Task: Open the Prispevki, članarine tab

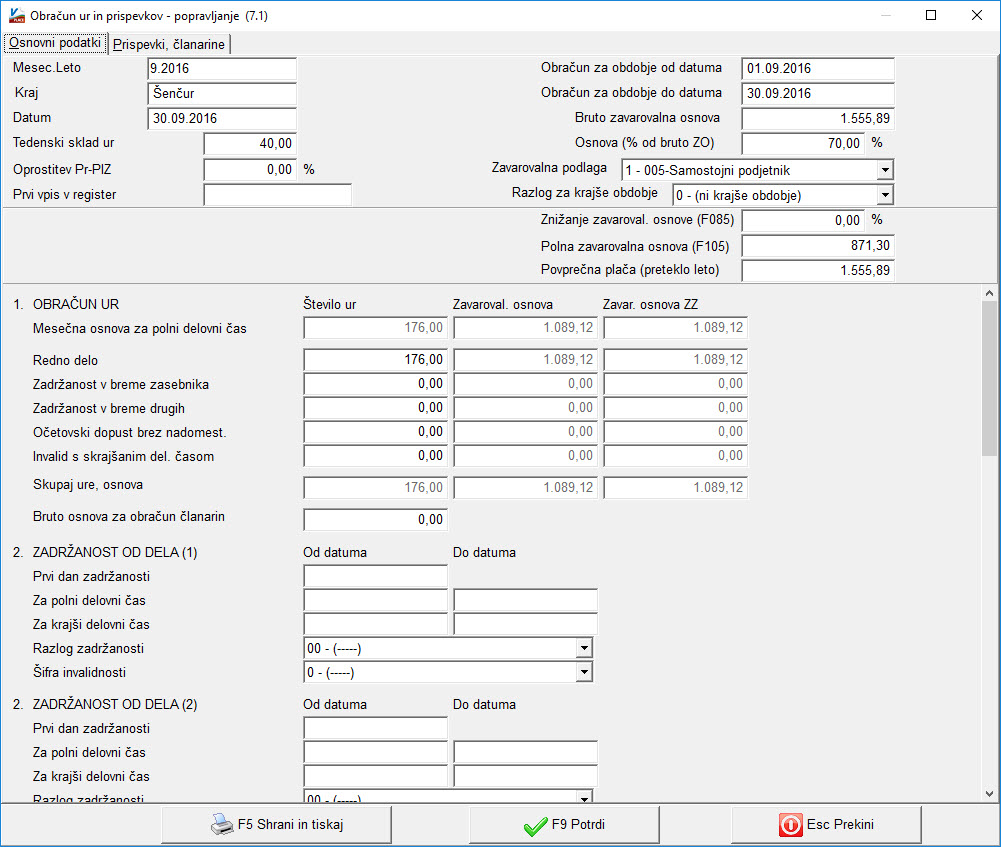Action: pos(169,44)
